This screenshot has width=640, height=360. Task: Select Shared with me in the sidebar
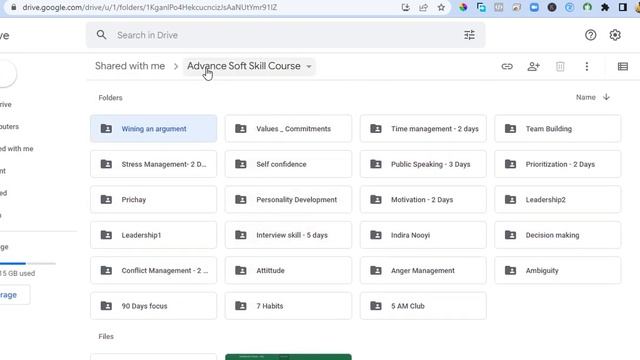click(x=17, y=149)
